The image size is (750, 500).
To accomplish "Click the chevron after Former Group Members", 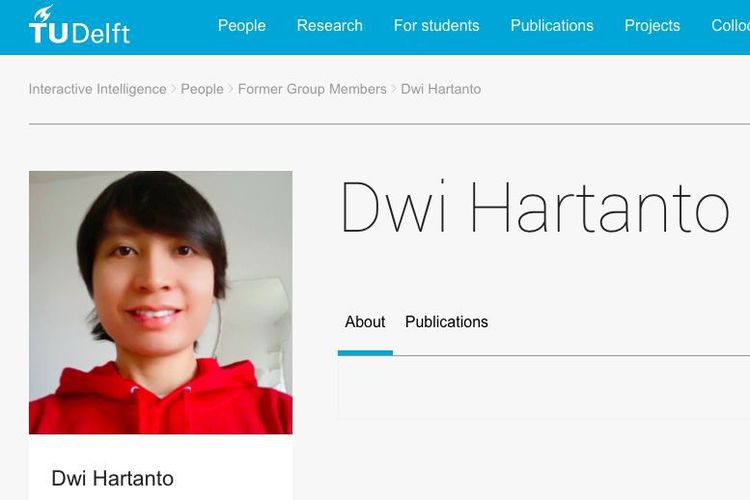I will (x=394, y=89).
